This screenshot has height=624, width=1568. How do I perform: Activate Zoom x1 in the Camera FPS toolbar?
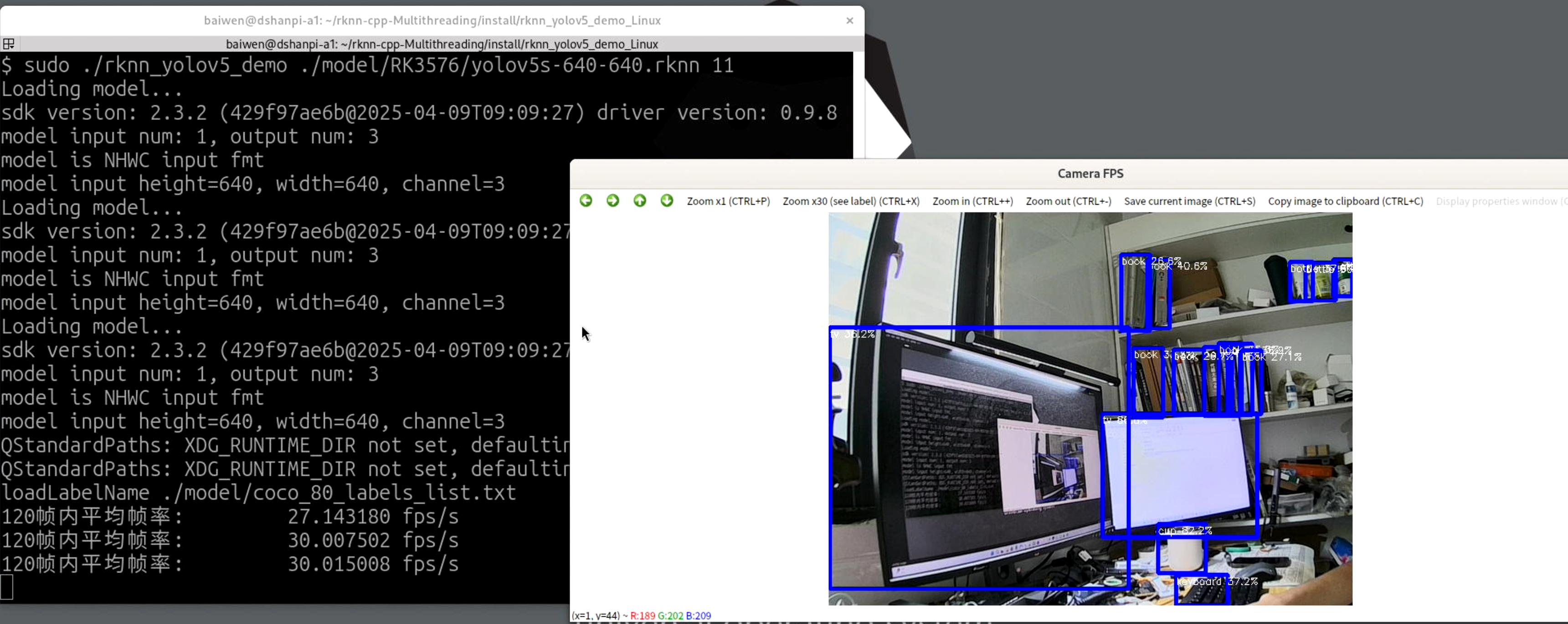click(727, 201)
